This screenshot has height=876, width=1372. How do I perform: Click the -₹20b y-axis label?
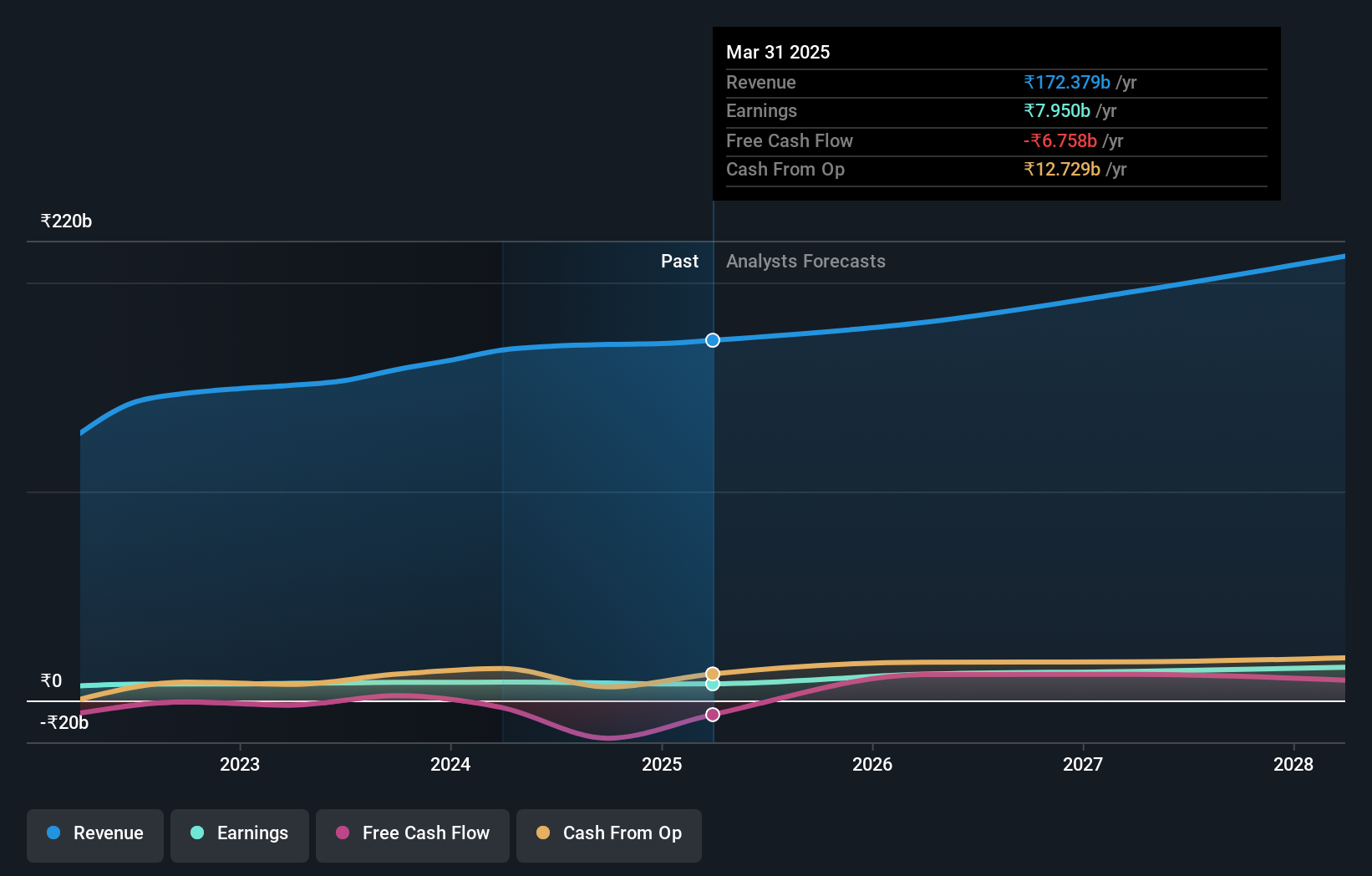tap(64, 722)
